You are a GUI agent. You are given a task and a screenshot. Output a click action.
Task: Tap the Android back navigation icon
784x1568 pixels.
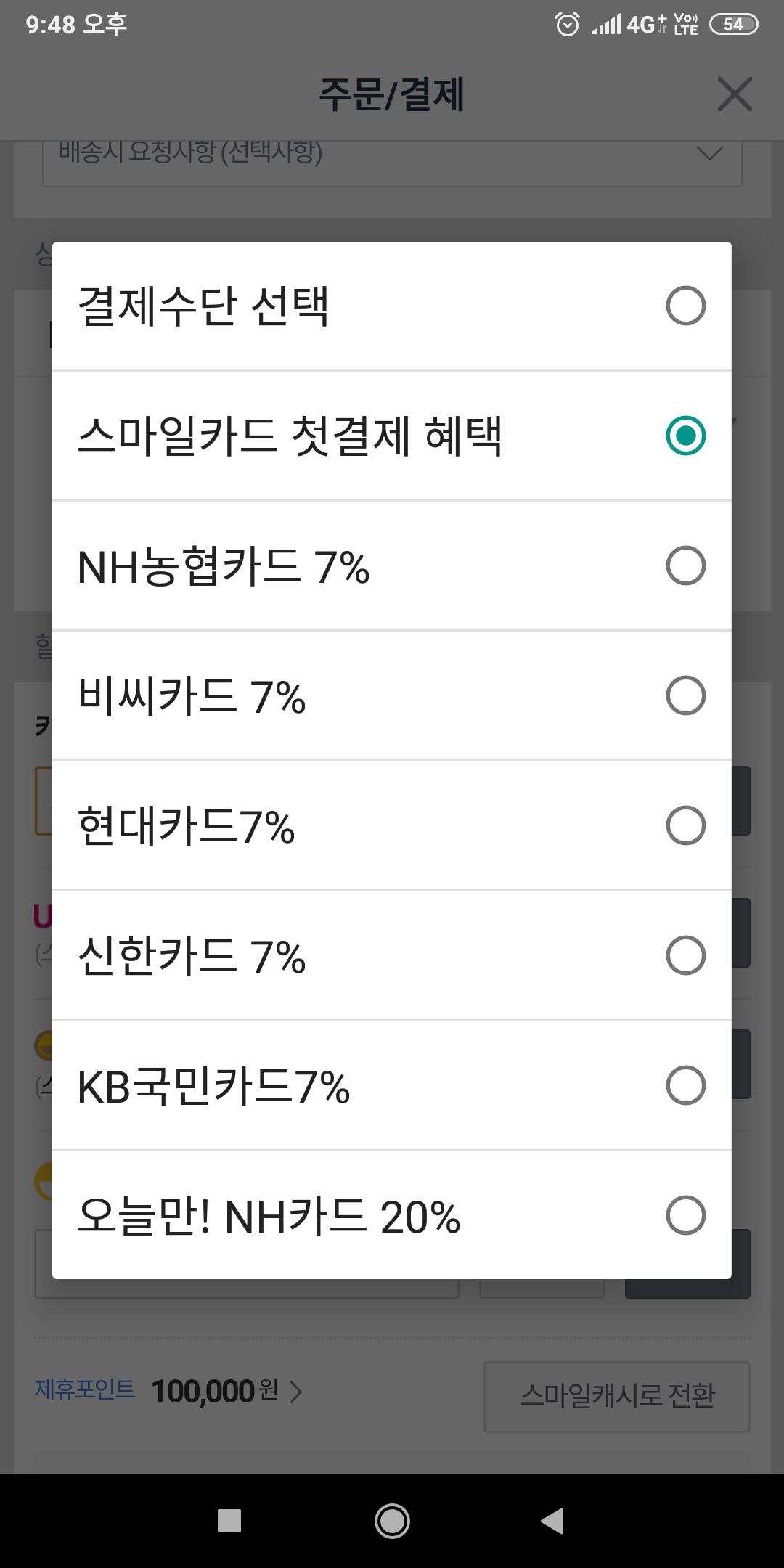pyautogui.click(x=552, y=1520)
